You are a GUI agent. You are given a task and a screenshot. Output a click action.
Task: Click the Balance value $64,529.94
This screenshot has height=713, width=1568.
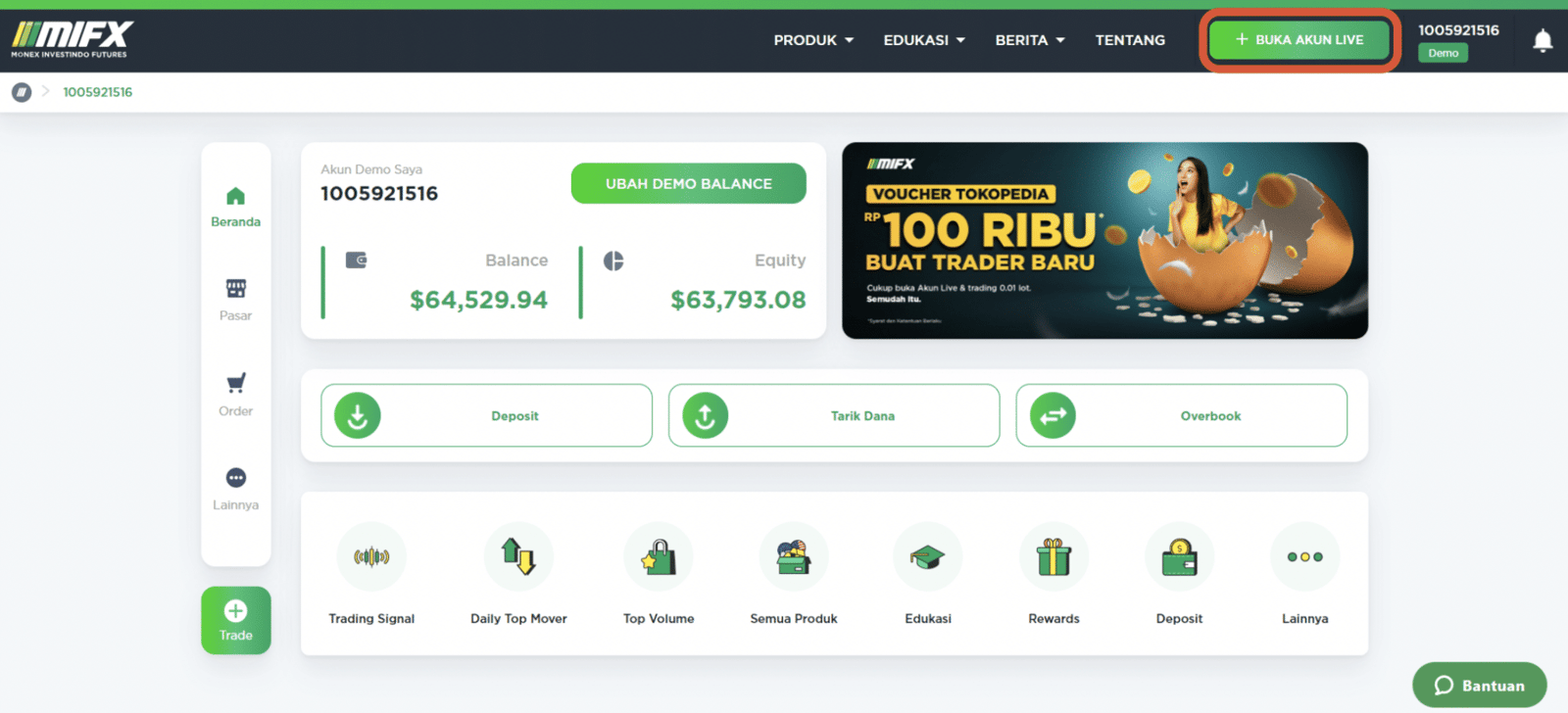pos(478,300)
